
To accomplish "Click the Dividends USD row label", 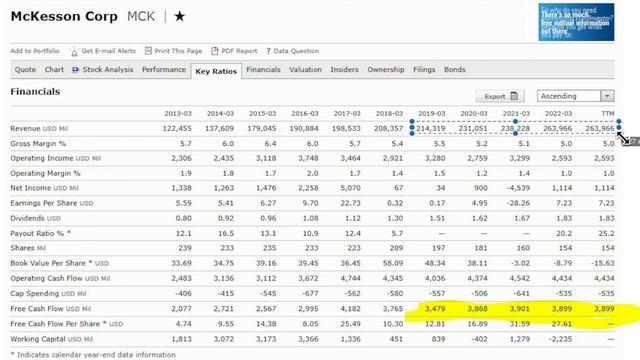I will 36,218.
